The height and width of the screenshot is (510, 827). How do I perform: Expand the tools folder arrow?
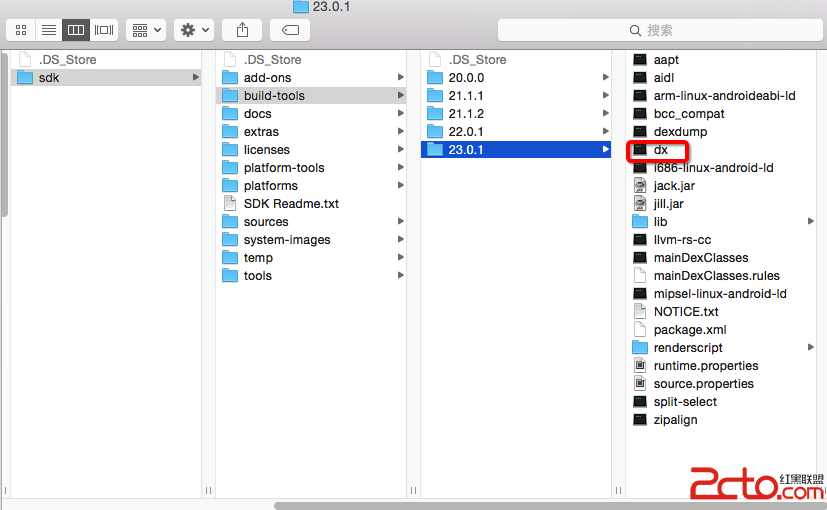click(401, 275)
